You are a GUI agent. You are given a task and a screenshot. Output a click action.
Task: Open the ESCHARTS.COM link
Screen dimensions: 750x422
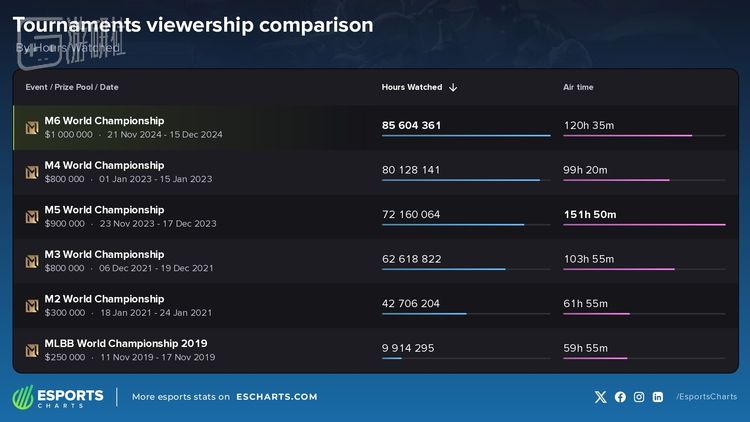[277, 397]
